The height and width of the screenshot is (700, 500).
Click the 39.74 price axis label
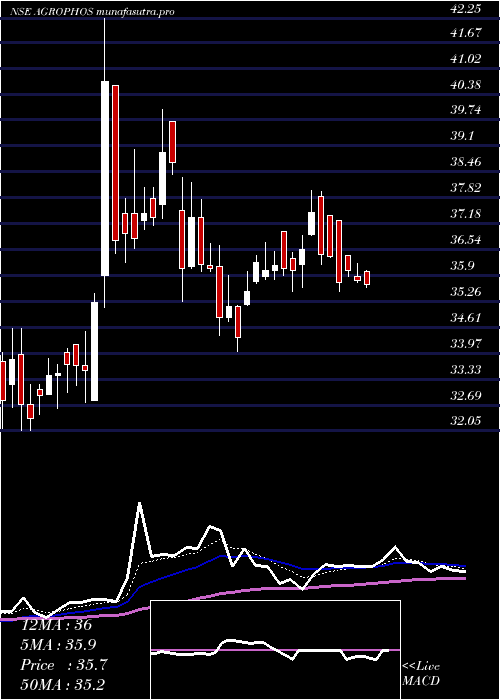pyautogui.click(x=466, y=110)
